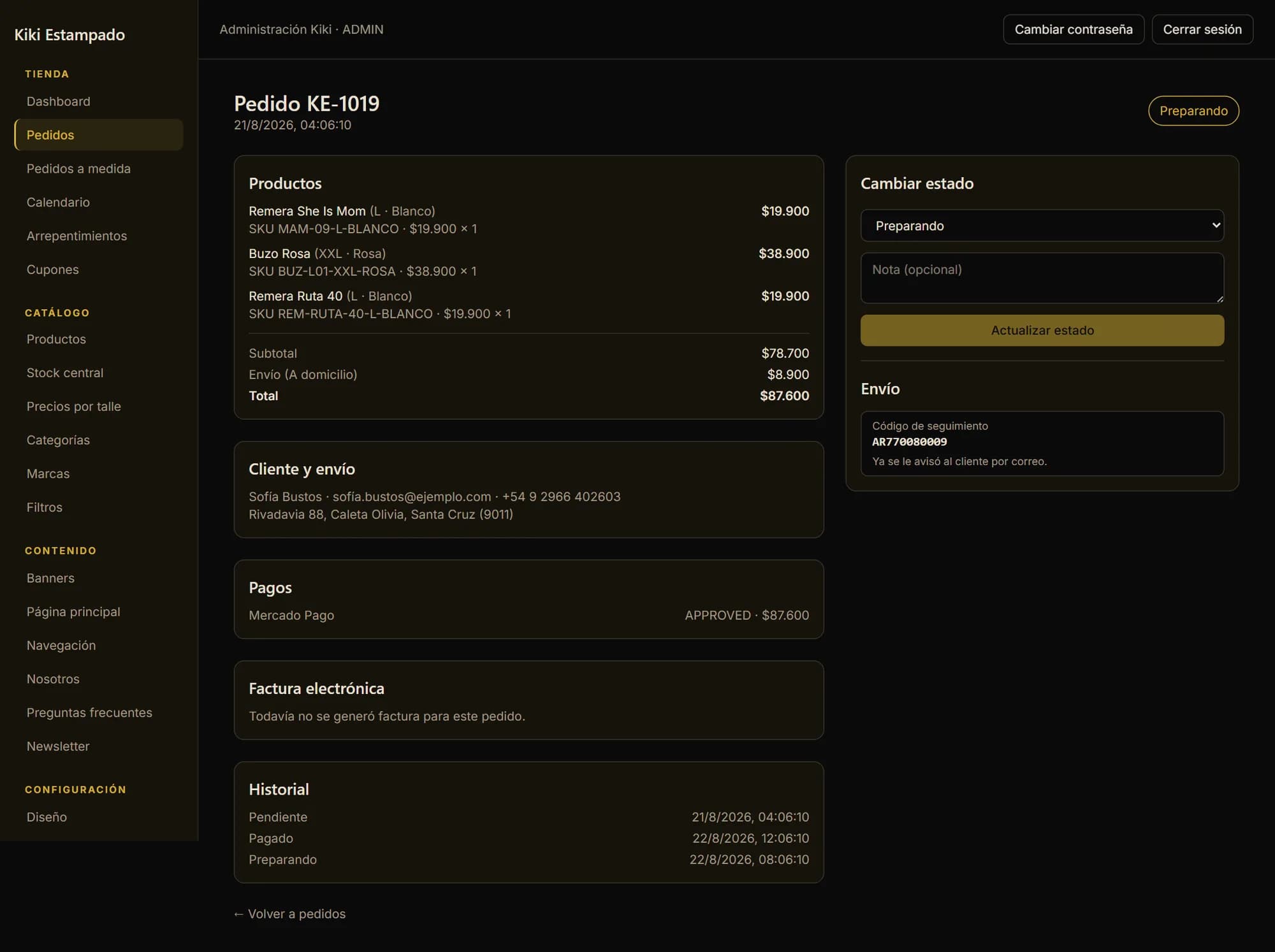This screenshot has width=1275, height=952.
Task: Open Diseño under Configuración
Action: pyautogui.click(x=98, y=817)
